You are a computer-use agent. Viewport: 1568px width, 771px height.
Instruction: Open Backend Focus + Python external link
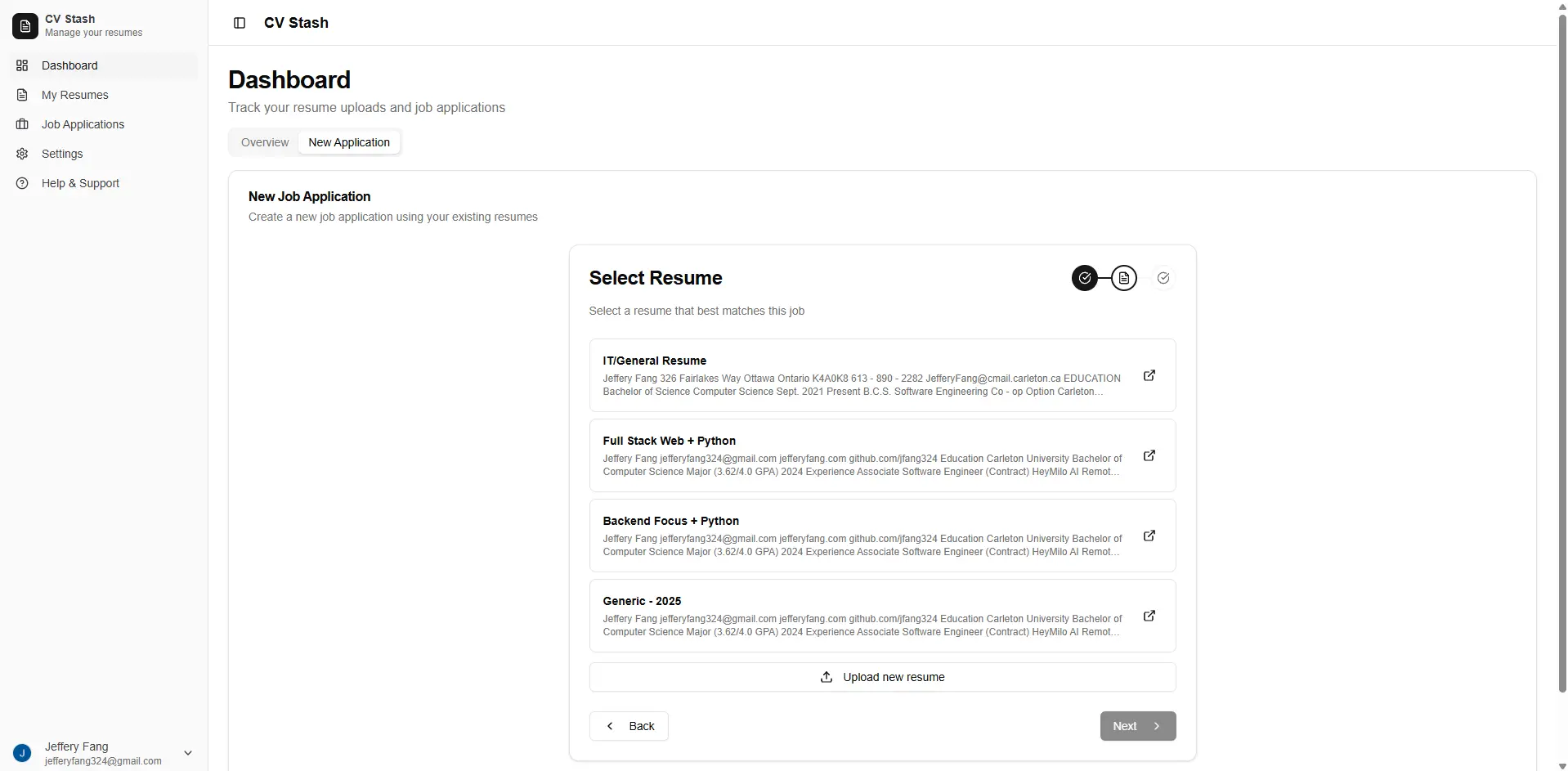tap(1149, 536)
